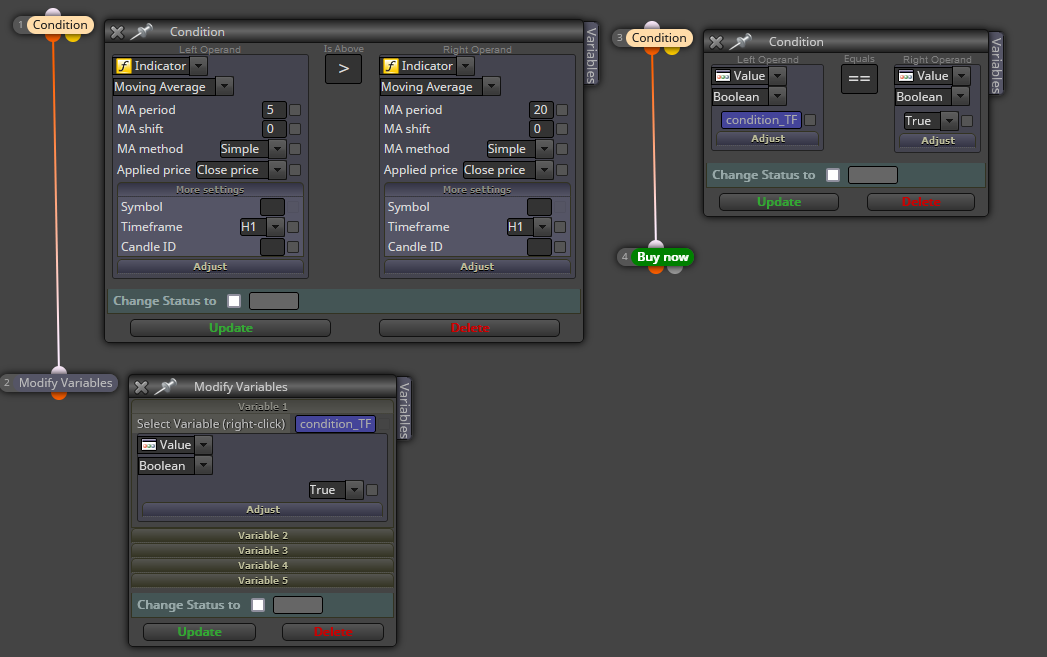Viewport: 1047px width, 657px height.
Task: Click the left operand Symbol input field
Action: click(x=272, y=207)
